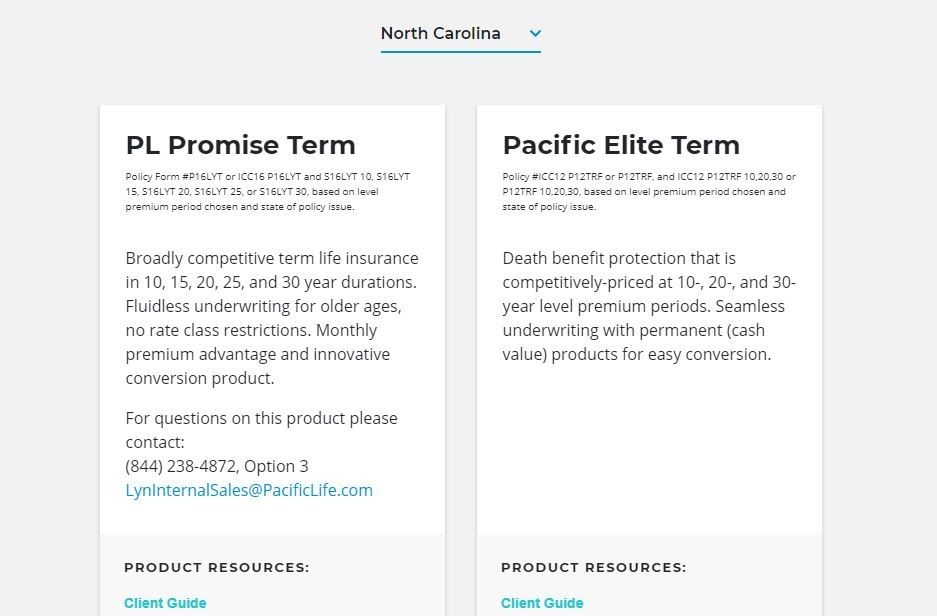Open PL Promise Term Client Guide link
Viewport: 937px width, 616px height.
[165, 603]
